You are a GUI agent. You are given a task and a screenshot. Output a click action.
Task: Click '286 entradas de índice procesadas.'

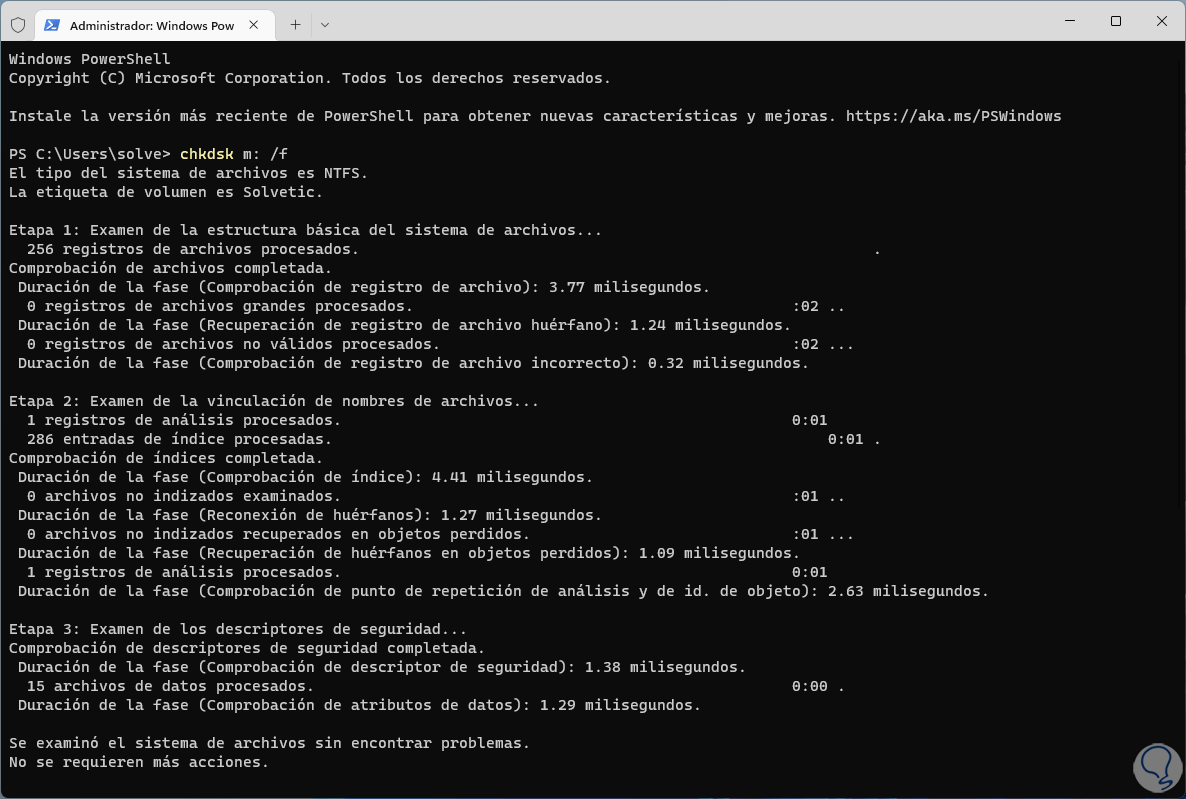[179, 439]
